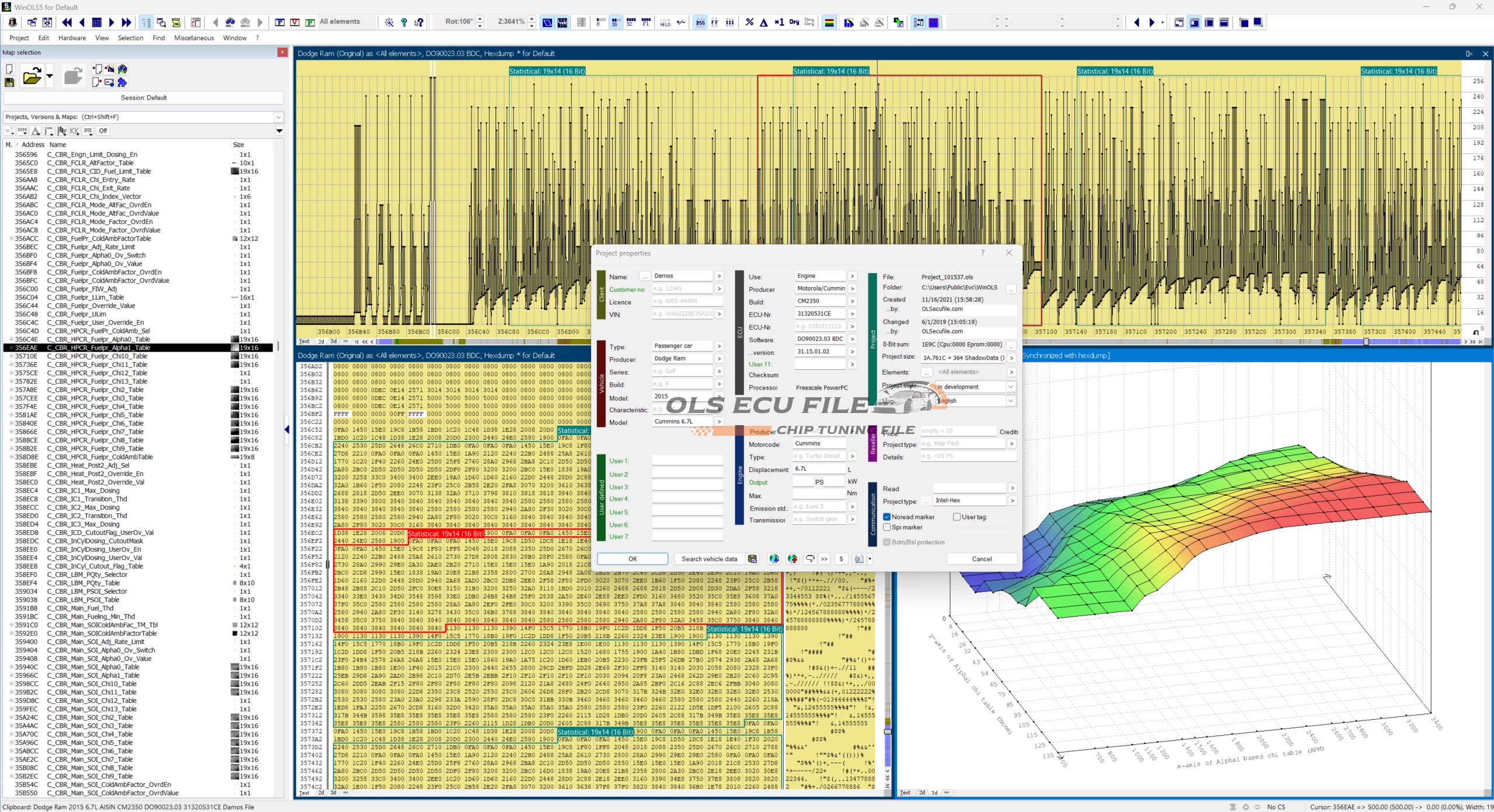Enable the Spi marker checkbox
The height and width of the screenshot is (812, 1494).
point(887,527)
